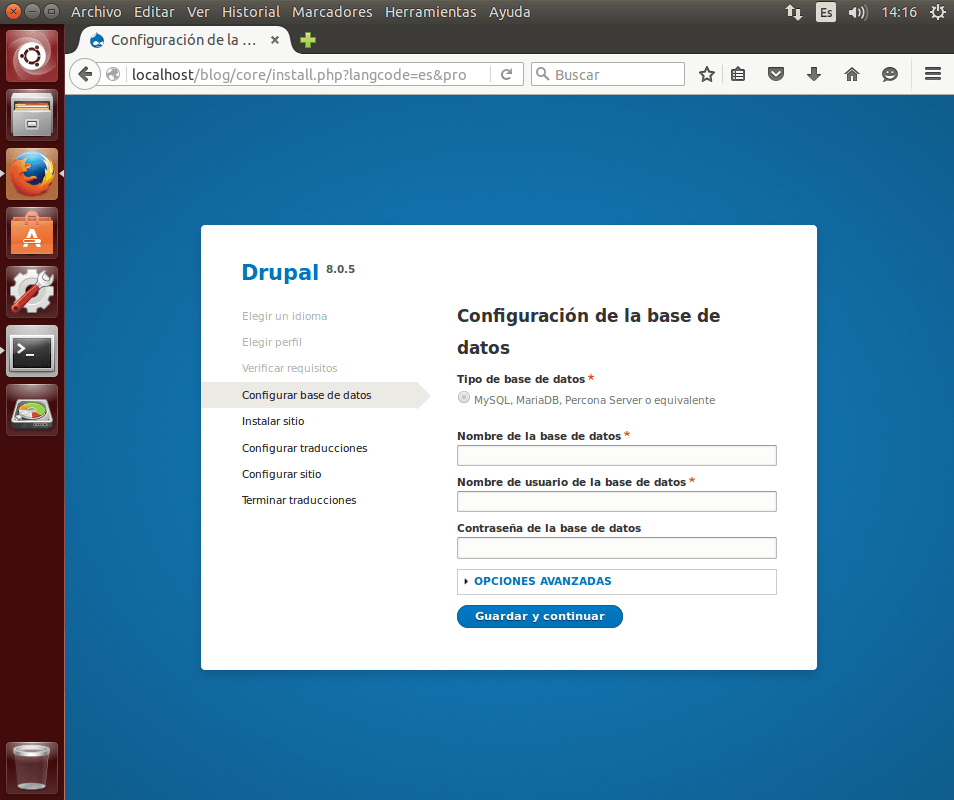Click the Configurar base de datos step
The image size is (954, 800).
click(x=307, y=395)
